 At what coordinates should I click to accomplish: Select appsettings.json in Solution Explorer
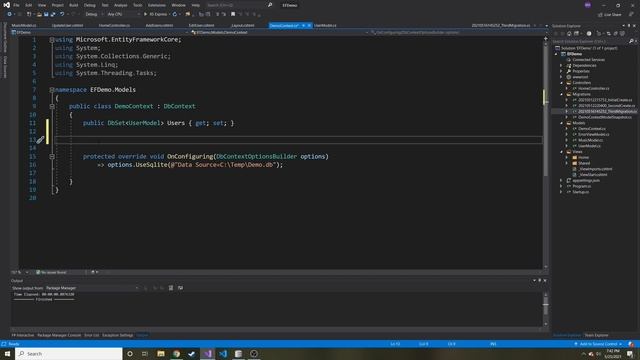(586, 180)
